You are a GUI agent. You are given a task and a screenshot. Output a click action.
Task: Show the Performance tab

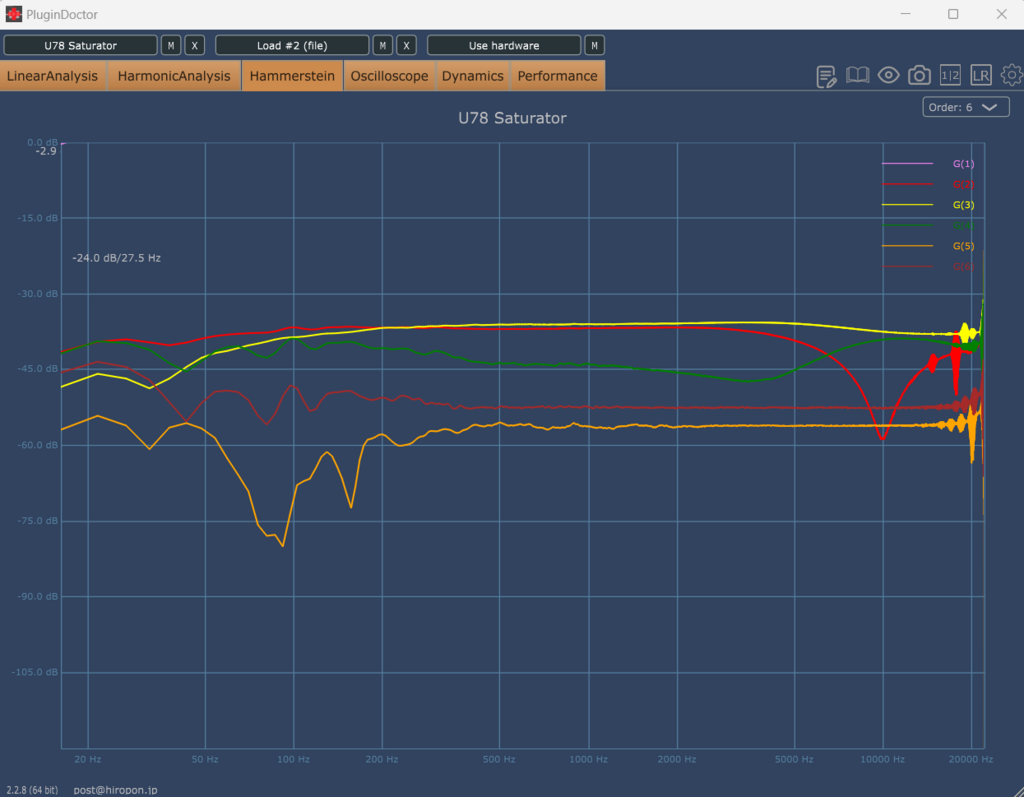(x=558, y=76)
